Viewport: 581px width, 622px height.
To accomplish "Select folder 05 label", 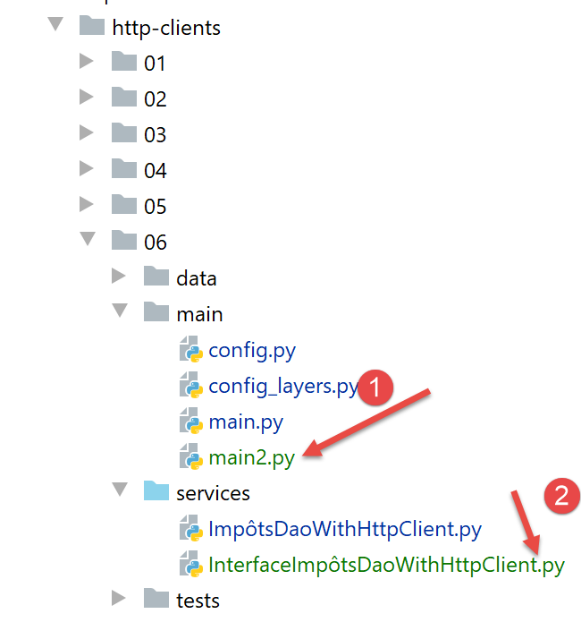I will (x=155, y=207).
